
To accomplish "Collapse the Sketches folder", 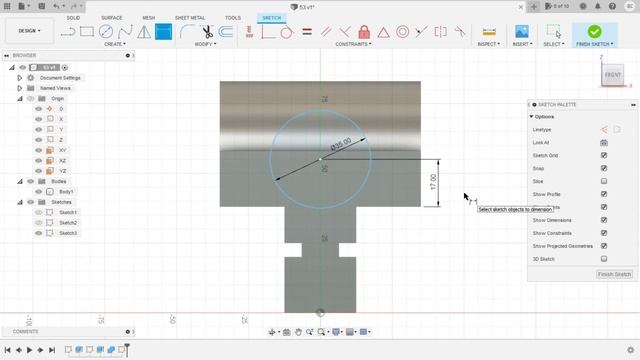I will [20, 202].
